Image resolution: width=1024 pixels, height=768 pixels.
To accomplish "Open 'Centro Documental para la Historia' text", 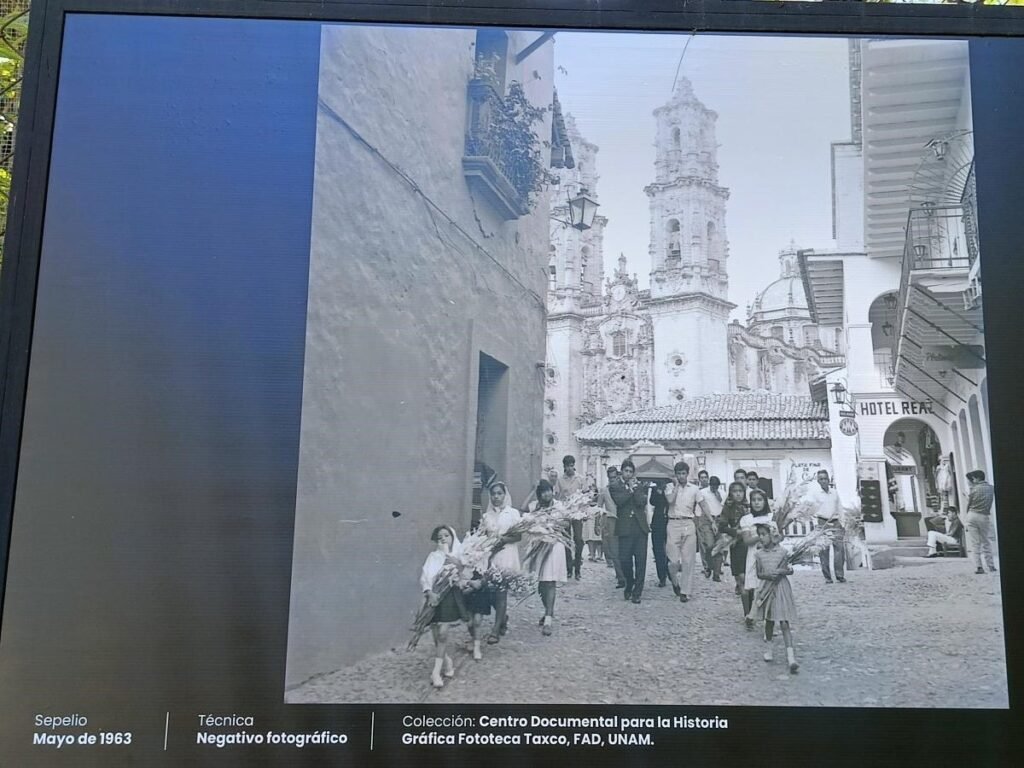I will point(603,721).
